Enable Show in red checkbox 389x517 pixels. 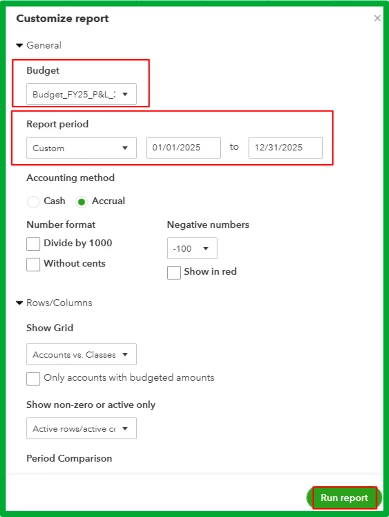pyautogui.click(x=174, y=273)
